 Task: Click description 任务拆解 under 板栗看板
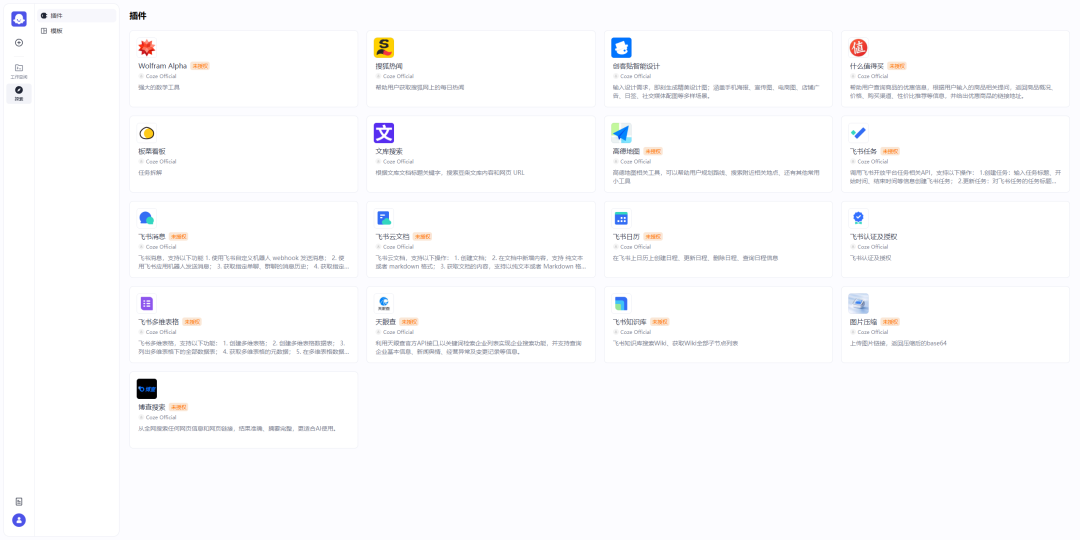tap(149, 173)
